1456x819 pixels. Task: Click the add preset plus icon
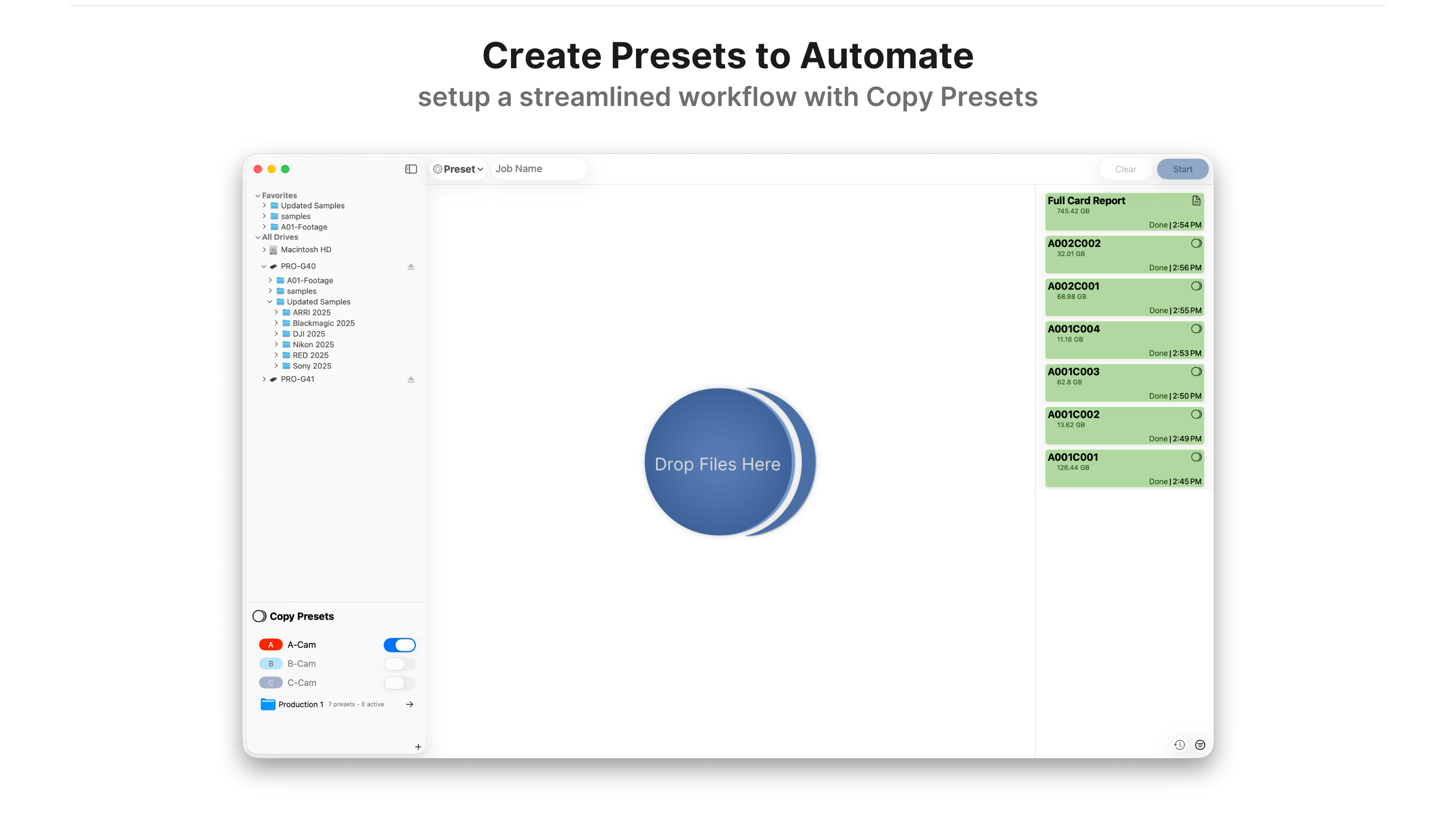(418, 747)
